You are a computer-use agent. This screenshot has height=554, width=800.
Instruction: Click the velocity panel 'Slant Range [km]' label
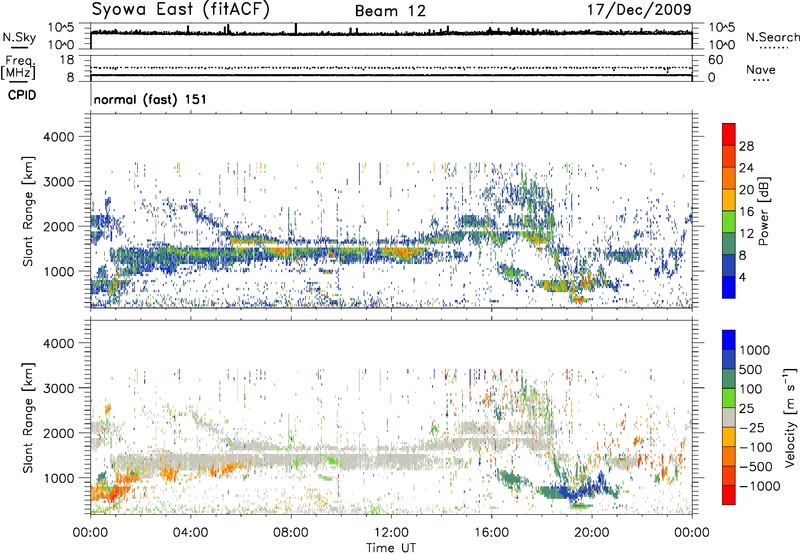tap(28, 418)
